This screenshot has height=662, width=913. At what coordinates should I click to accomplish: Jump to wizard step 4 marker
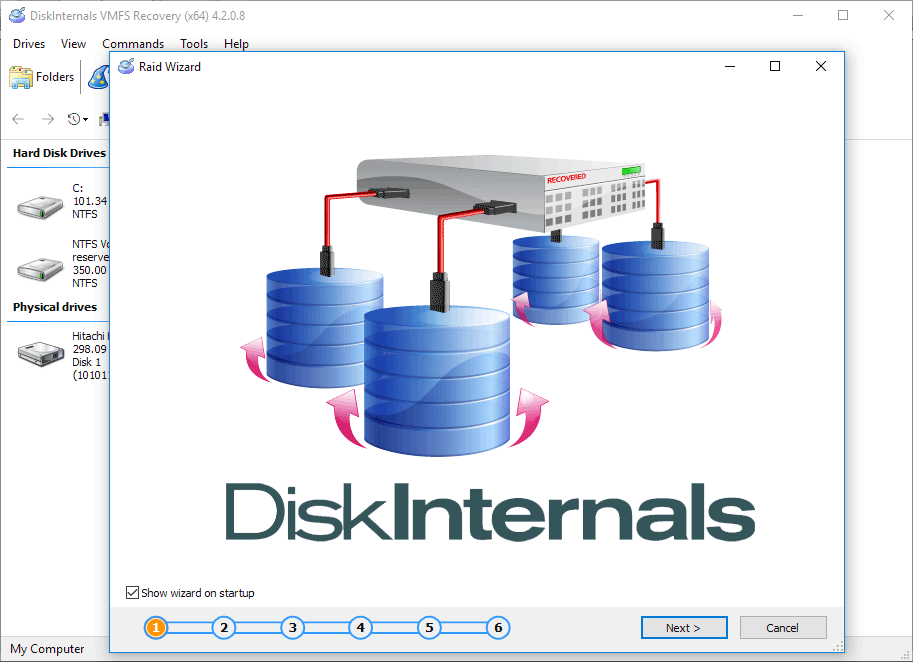361,628
